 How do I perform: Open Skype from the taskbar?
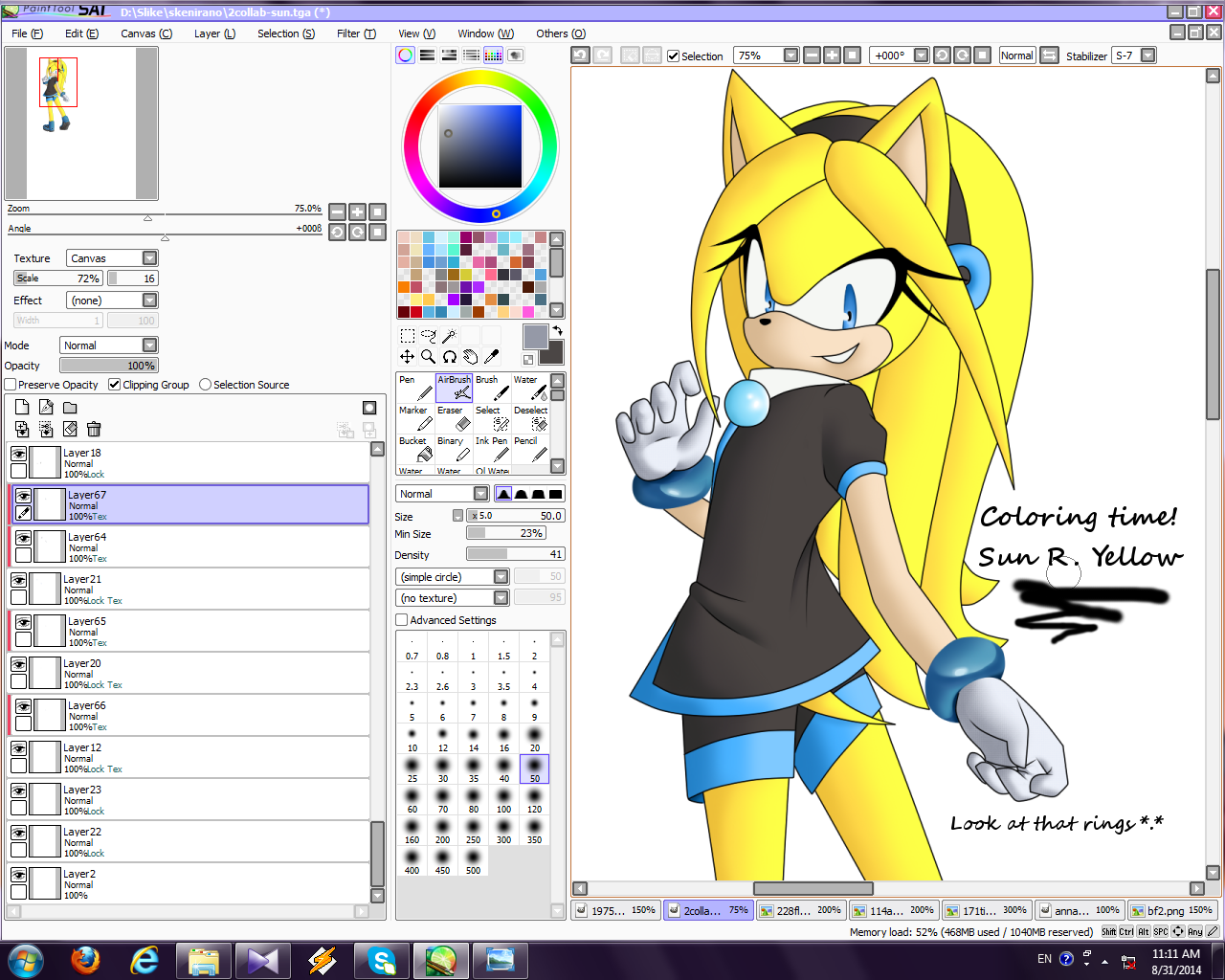click(x=381, y=960)
